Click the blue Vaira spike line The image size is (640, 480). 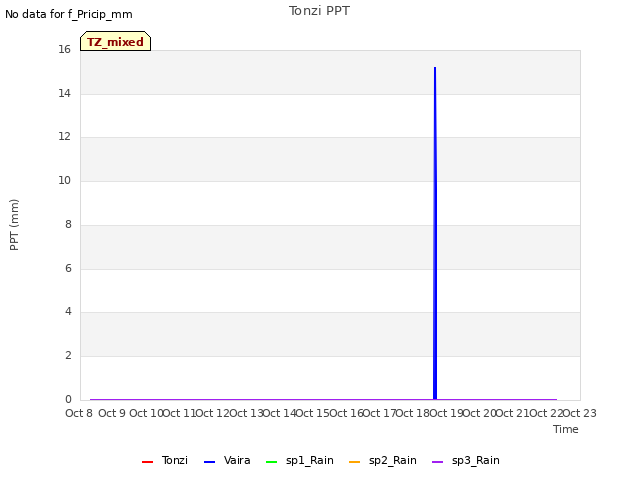click(x=435, y=233)
